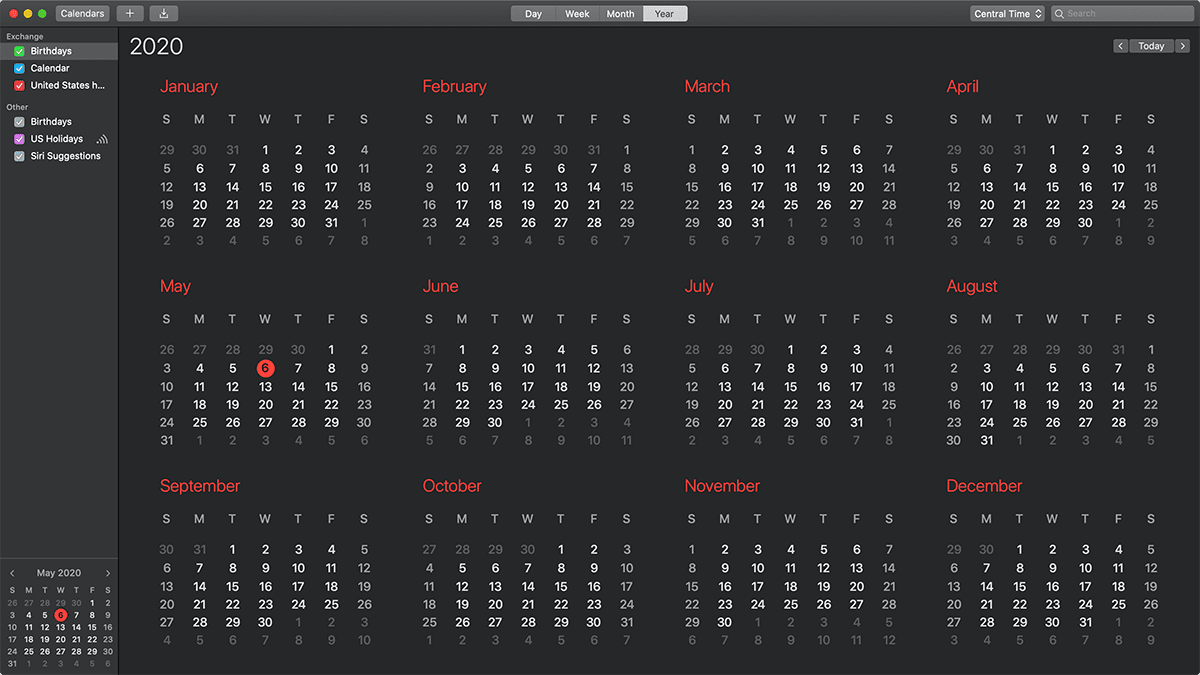1200x675 pixels.
Task: Open the calendar inbox tray icon
Action: (x=164, y=14)
